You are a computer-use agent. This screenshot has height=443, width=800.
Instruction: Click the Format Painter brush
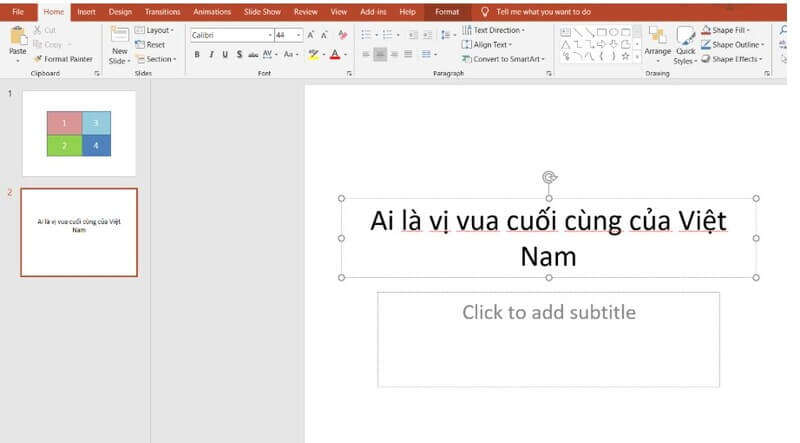pos(38,59)
